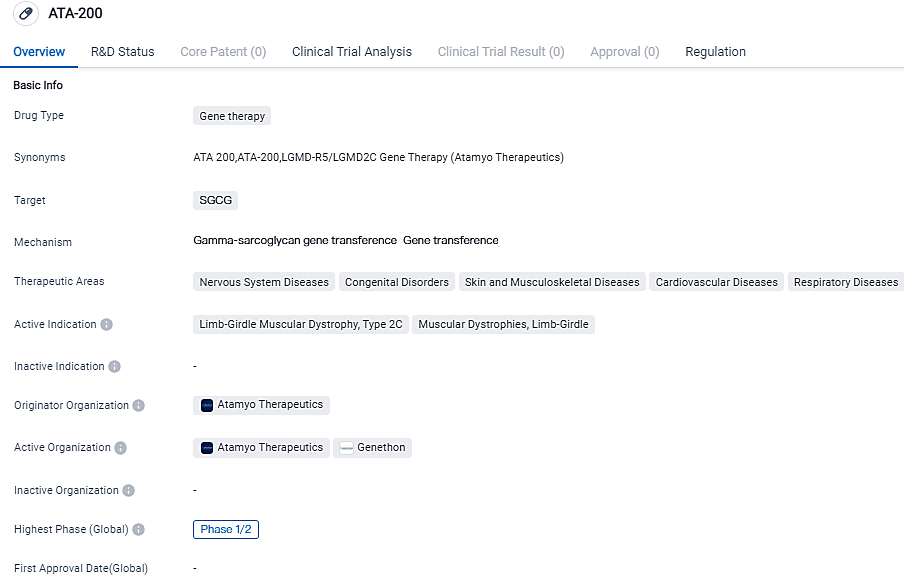
Task: Switch to the R&D Status tab
Action: click(122, 52)
